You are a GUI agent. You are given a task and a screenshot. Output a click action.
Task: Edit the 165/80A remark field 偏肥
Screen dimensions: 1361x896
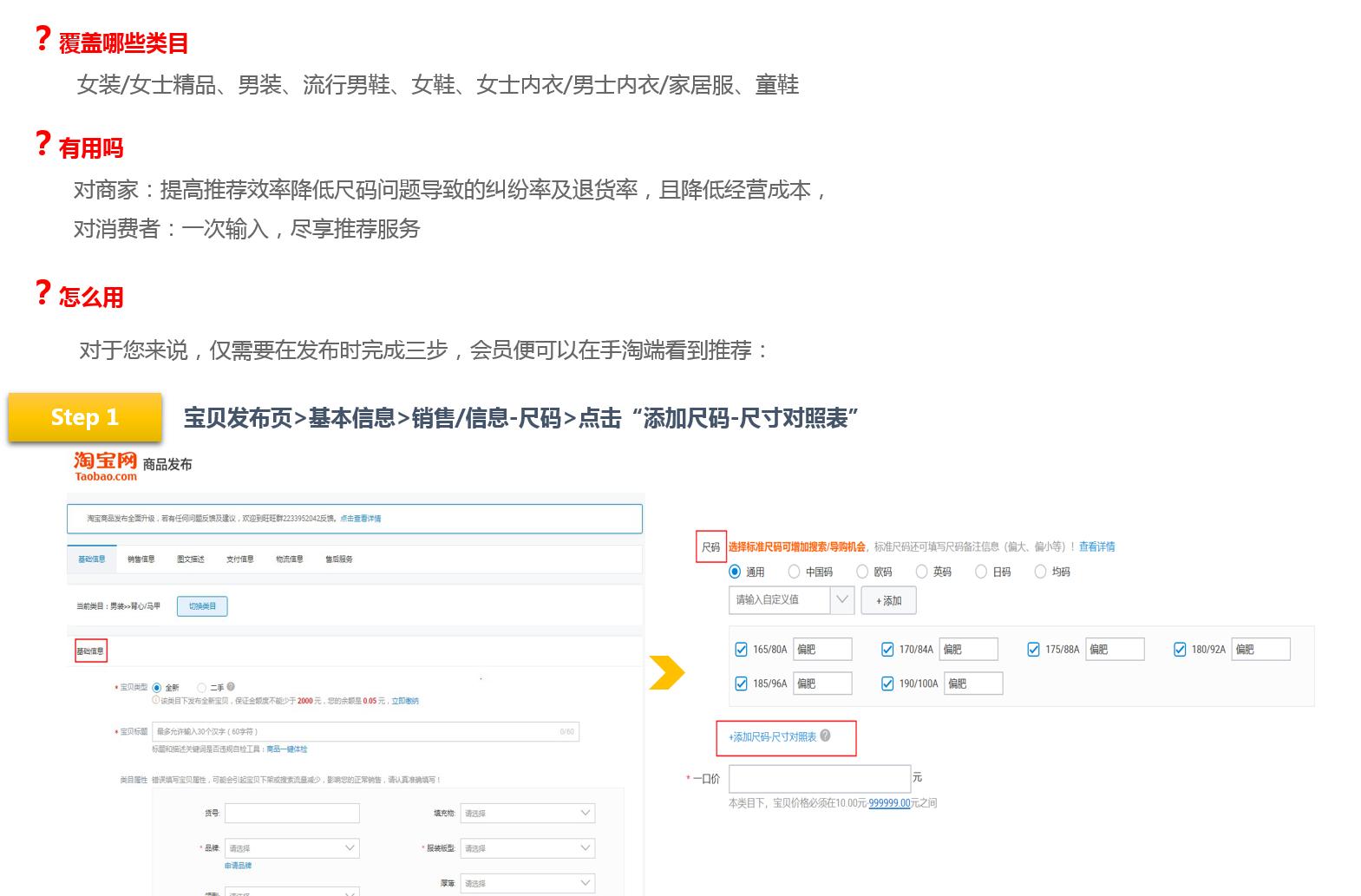822,649
